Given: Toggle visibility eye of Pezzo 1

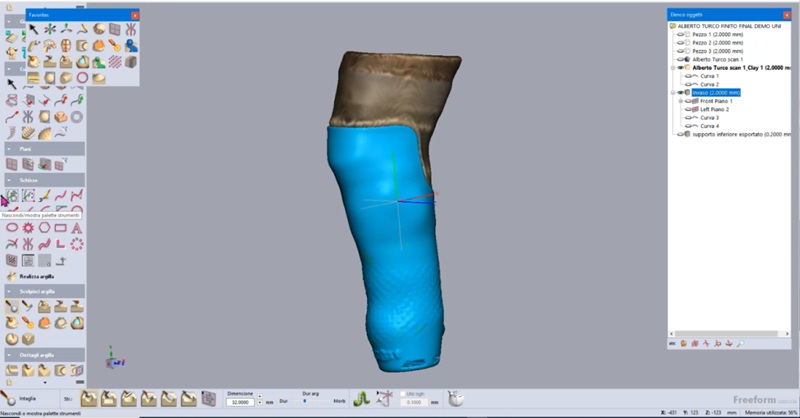Looking at the screenshot, I should tap(680, 34).
